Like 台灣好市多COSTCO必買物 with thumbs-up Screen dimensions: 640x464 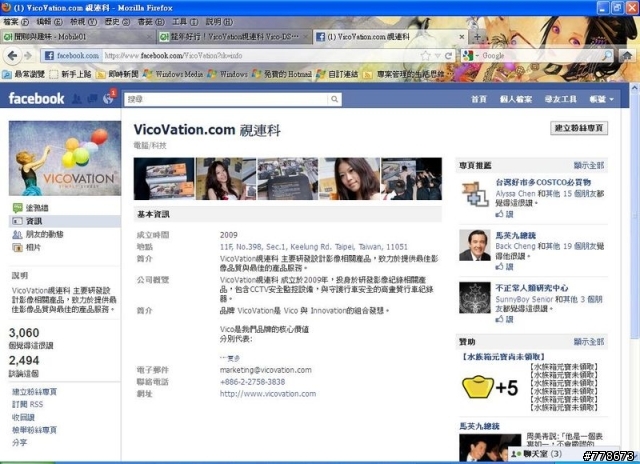point(504,214)
